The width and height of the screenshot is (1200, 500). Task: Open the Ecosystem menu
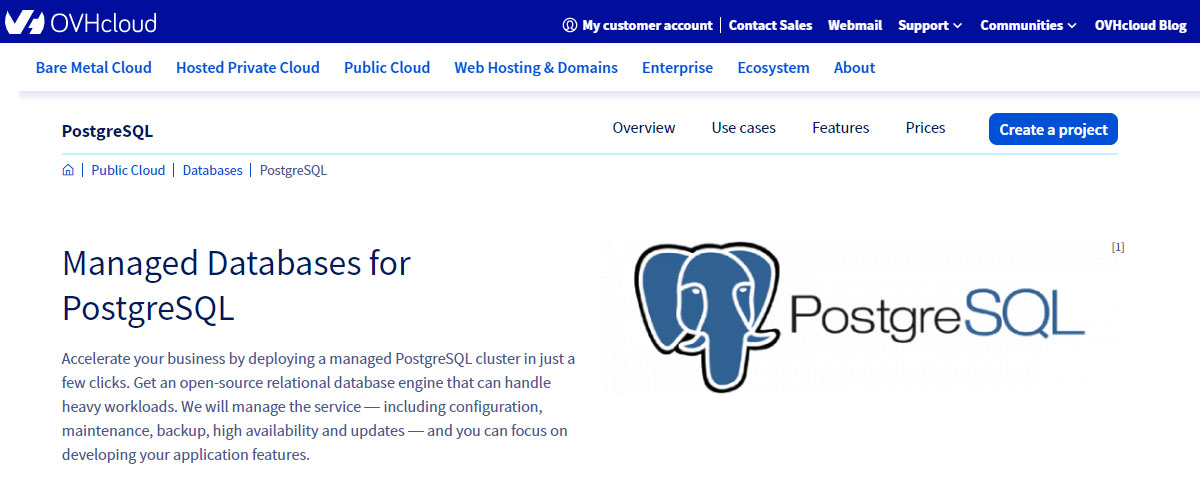pyautogui.click(x=773, y=68)
